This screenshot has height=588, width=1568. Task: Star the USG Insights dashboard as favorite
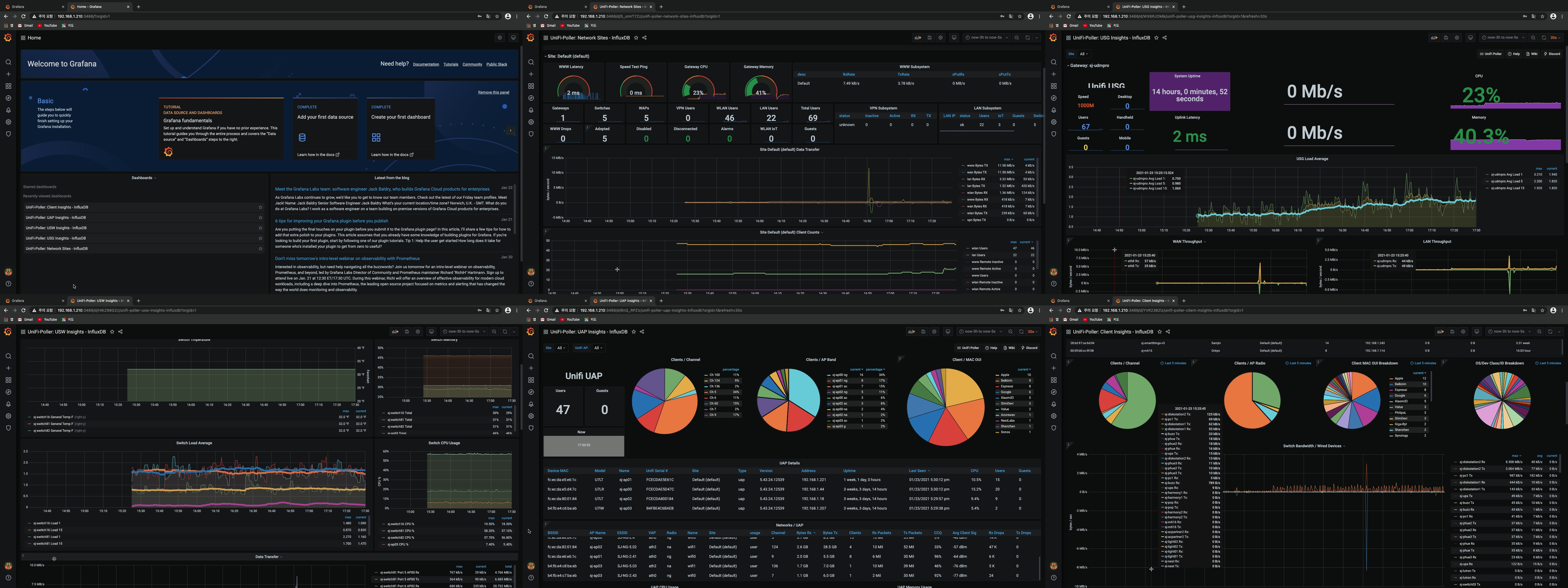[1156, 38]
